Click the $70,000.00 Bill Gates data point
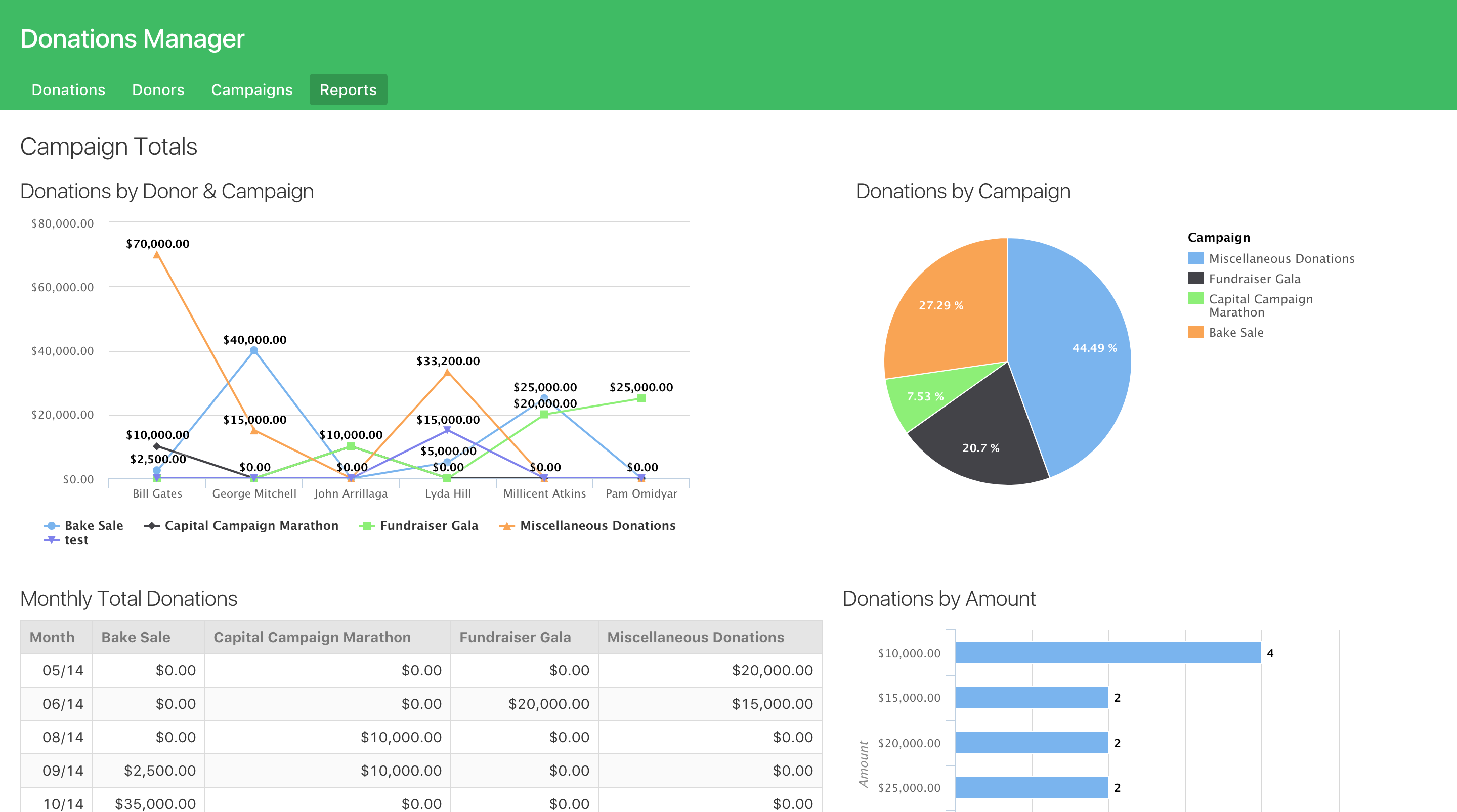1457x812 pixels. coord(157,255)
